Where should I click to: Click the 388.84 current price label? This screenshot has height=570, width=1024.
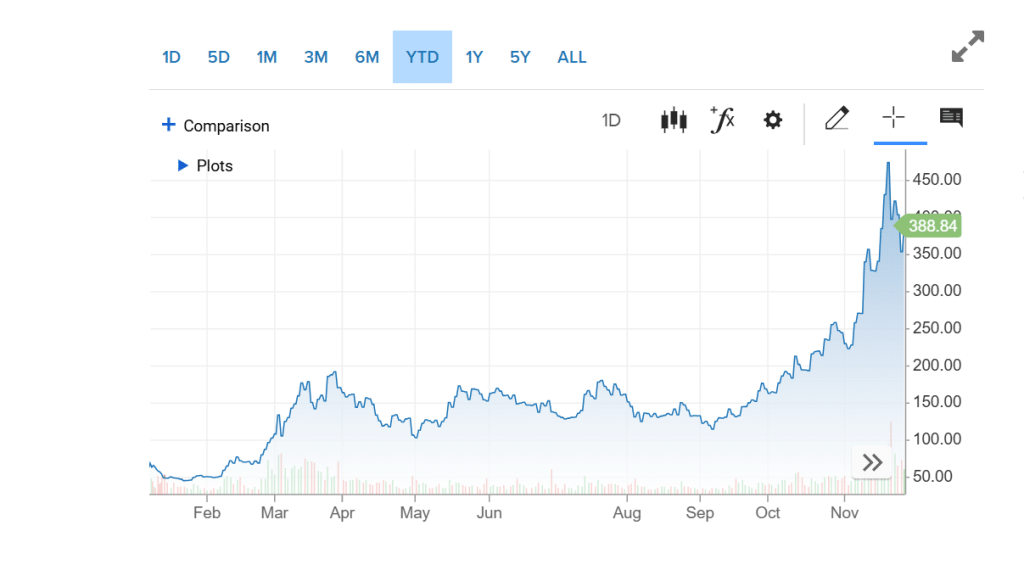[x=931, y=226]
